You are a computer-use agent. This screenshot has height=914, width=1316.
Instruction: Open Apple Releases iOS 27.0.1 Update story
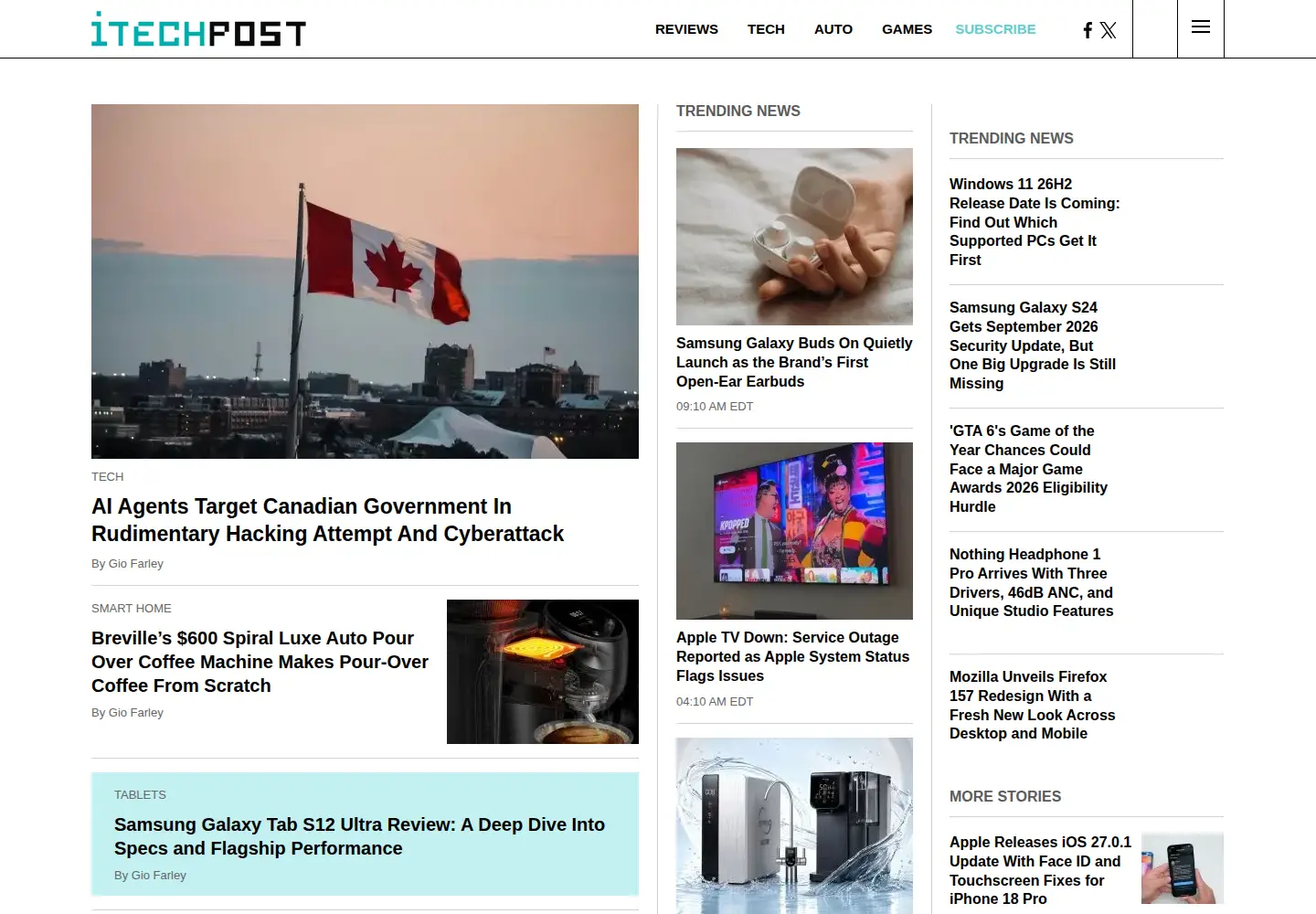pyautogui.click(x=1040, y=870)
